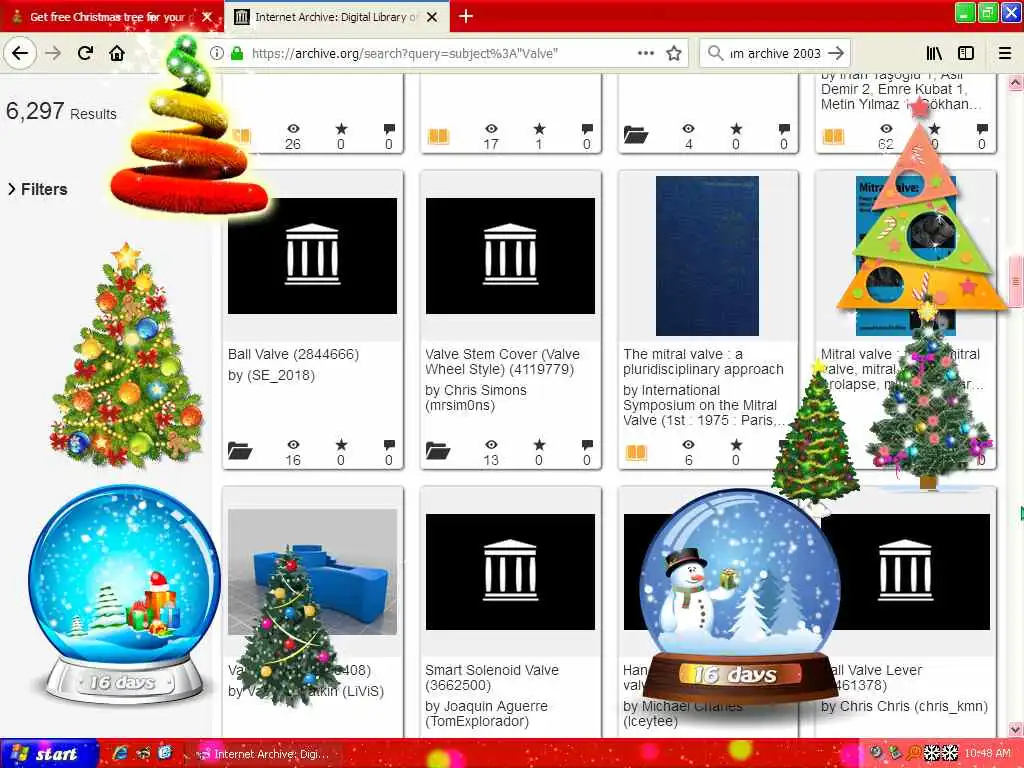Click the taskbar clock showing 10:48 AM
The image size is (1024, 768).
pos(987,754)
